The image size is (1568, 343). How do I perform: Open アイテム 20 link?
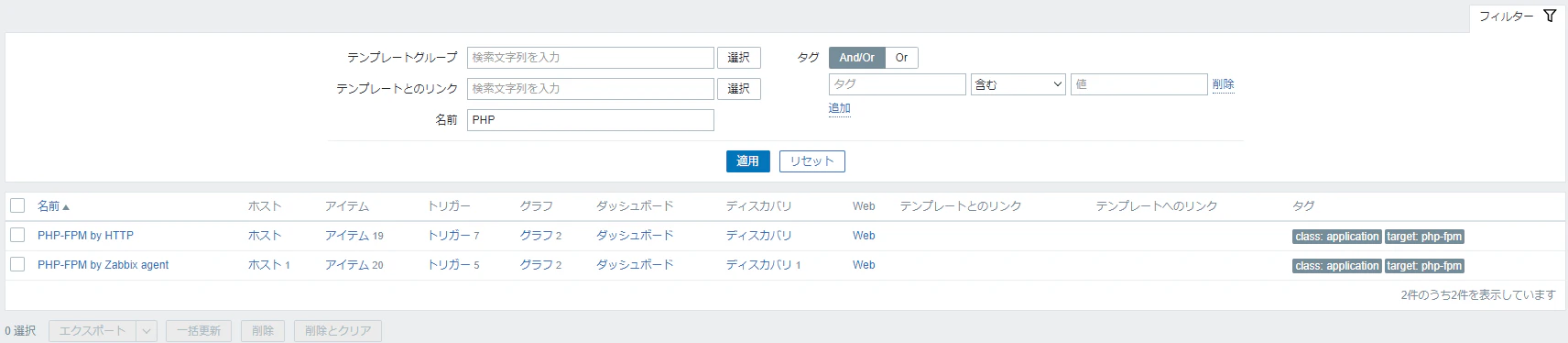tap(354, 265)
